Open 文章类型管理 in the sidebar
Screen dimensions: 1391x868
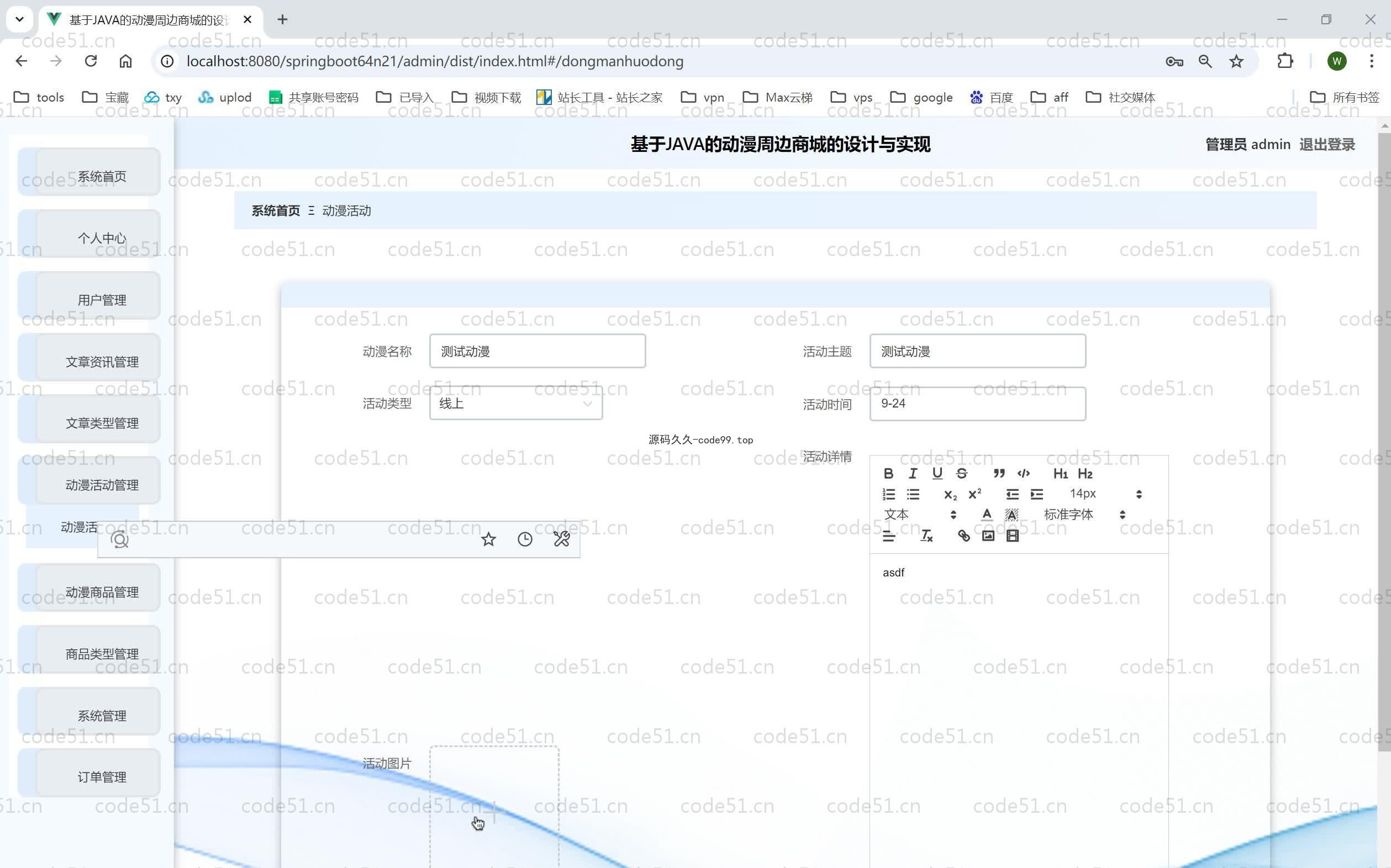point(89,420)
